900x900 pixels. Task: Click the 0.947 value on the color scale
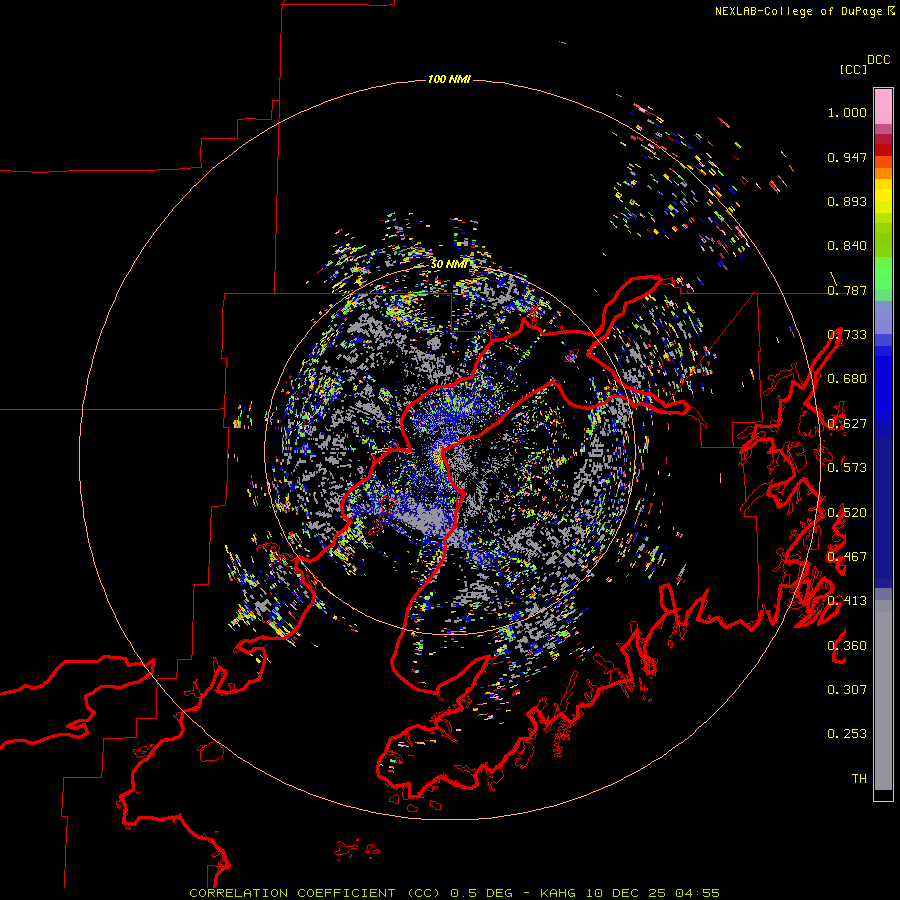tap(847, 157)
